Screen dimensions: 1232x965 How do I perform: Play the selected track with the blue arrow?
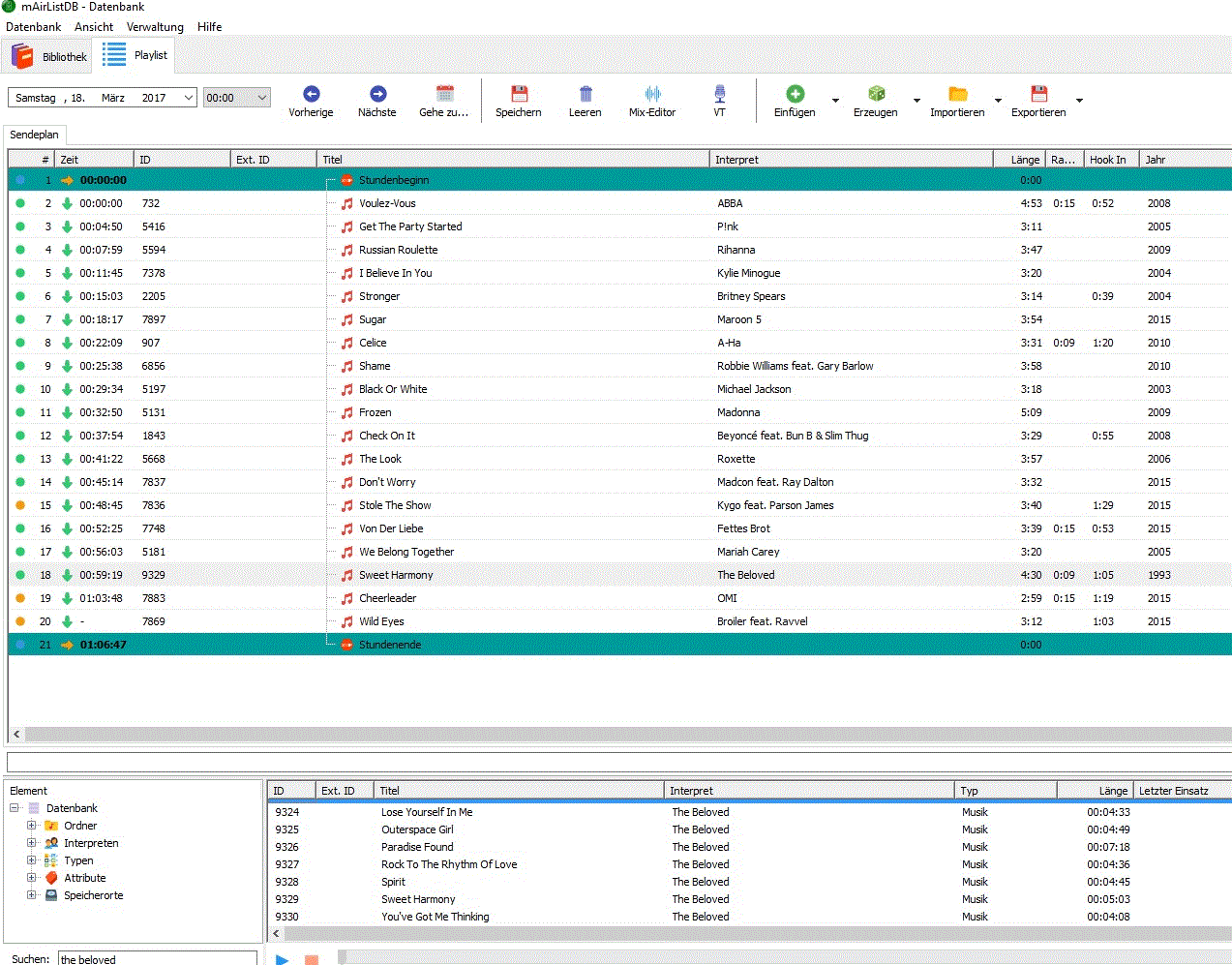(282, 959)
